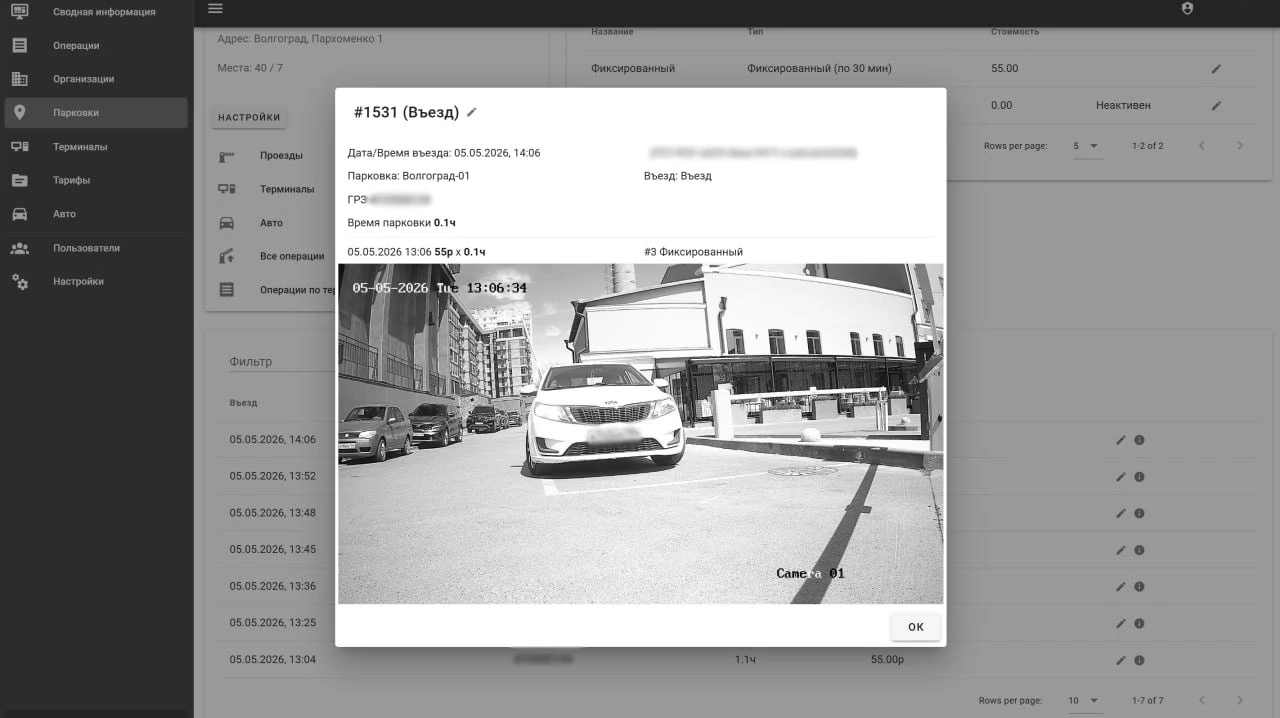Open tariffs Rows per page dropdown showing 5
This screenshot has height=718, width=1280.
1086,146
